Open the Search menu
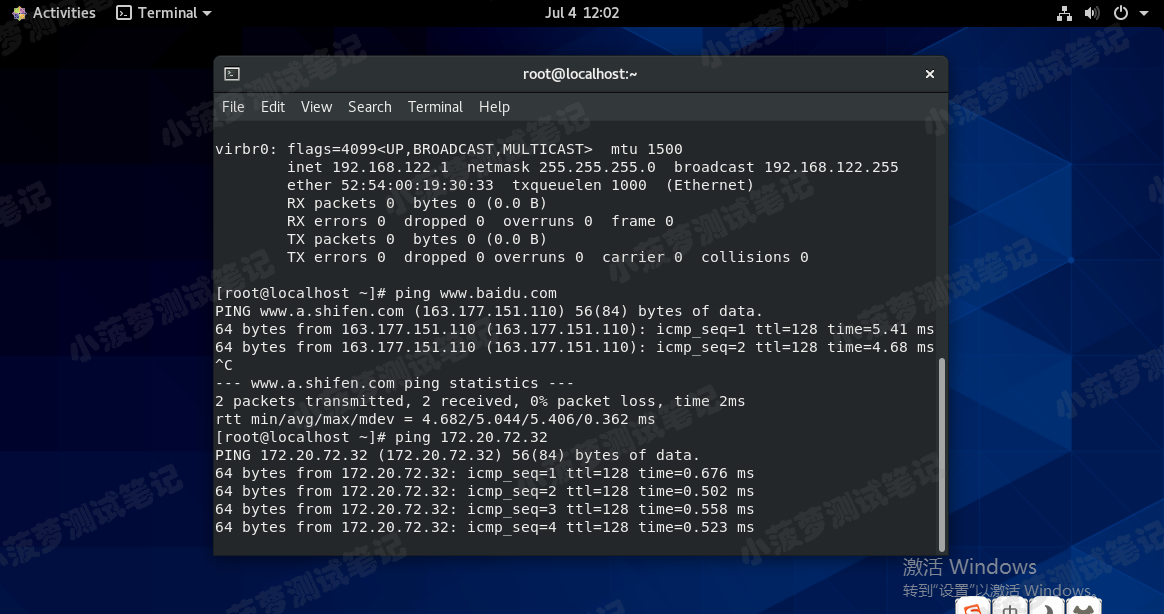 pos(369,107)
